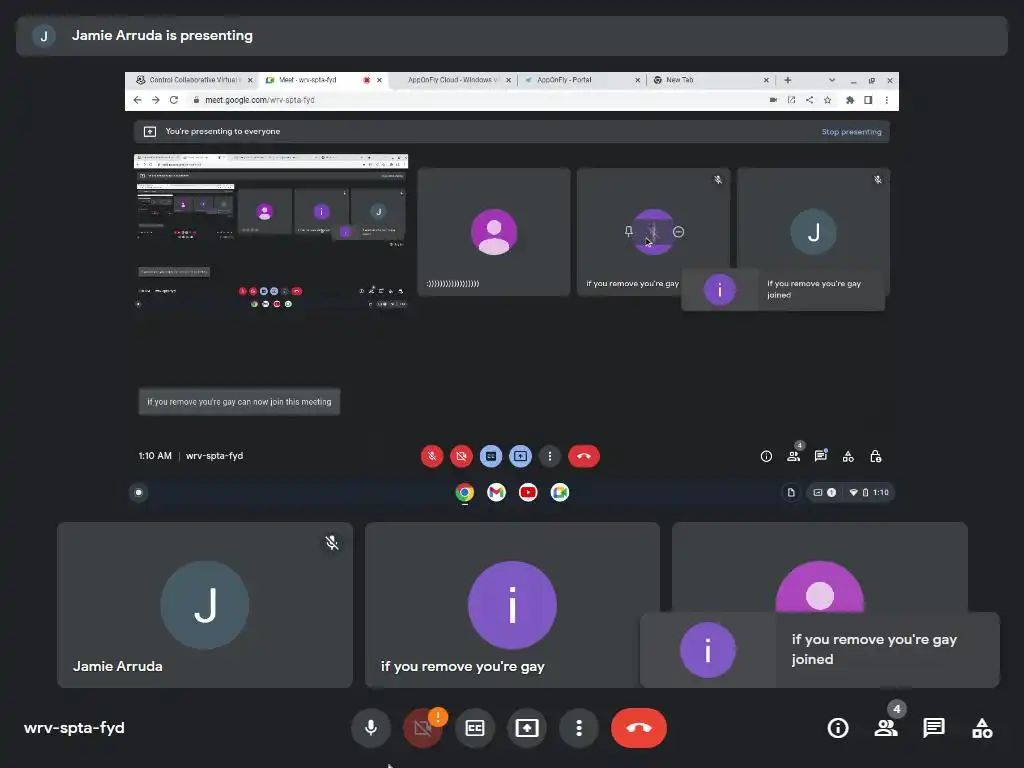The height and width of the screenshot is (768, 1024).
Task: Select the New Tab browser tab
Action: pos(679,80)
